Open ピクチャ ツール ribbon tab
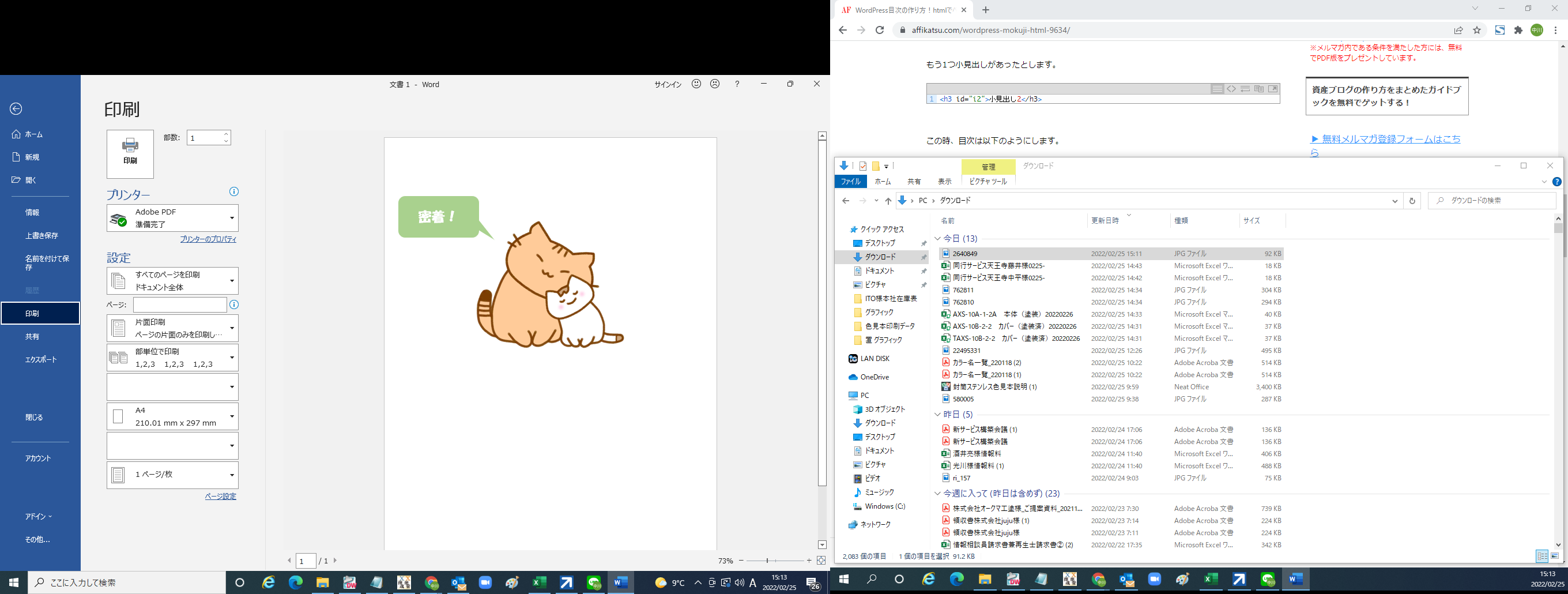 tap(988, 182)
